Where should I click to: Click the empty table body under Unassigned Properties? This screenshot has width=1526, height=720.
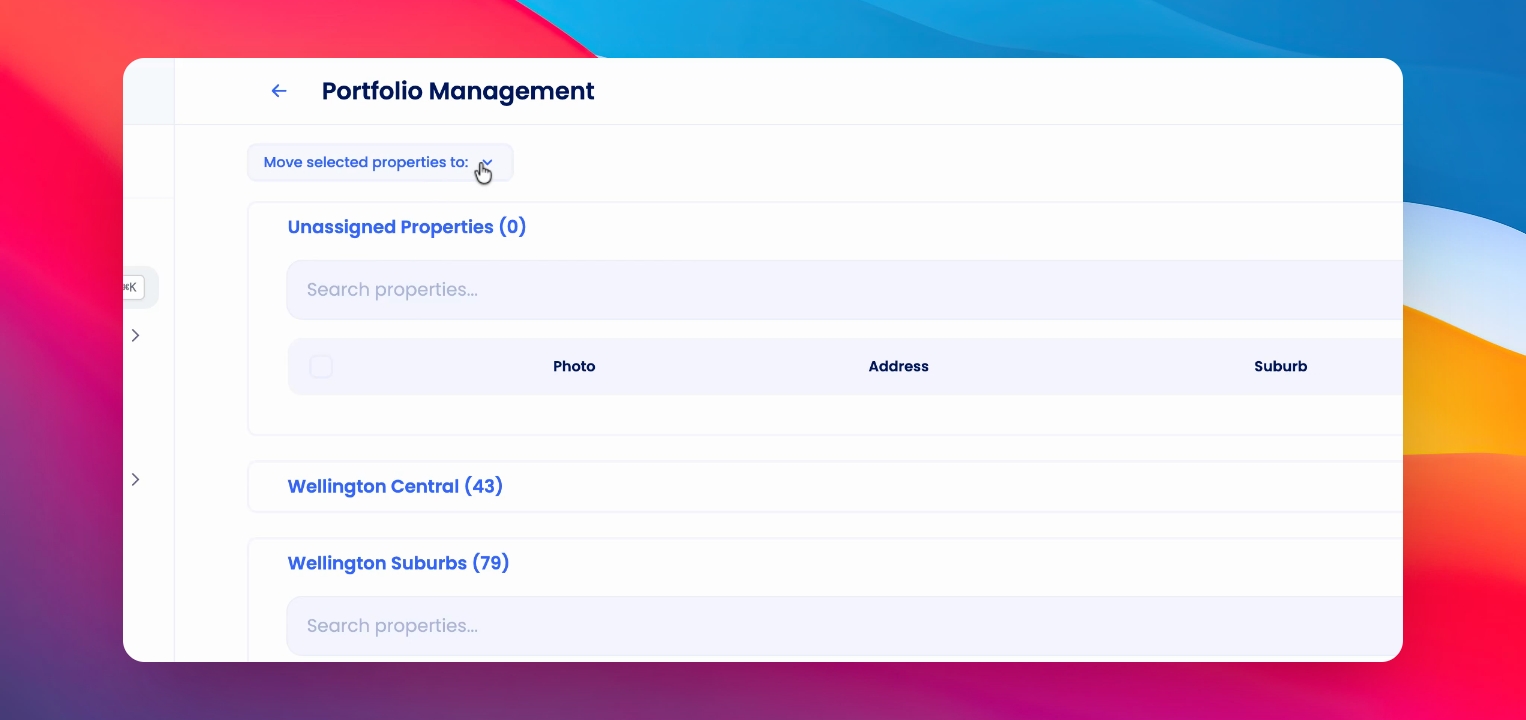click(x=845, y=414)
